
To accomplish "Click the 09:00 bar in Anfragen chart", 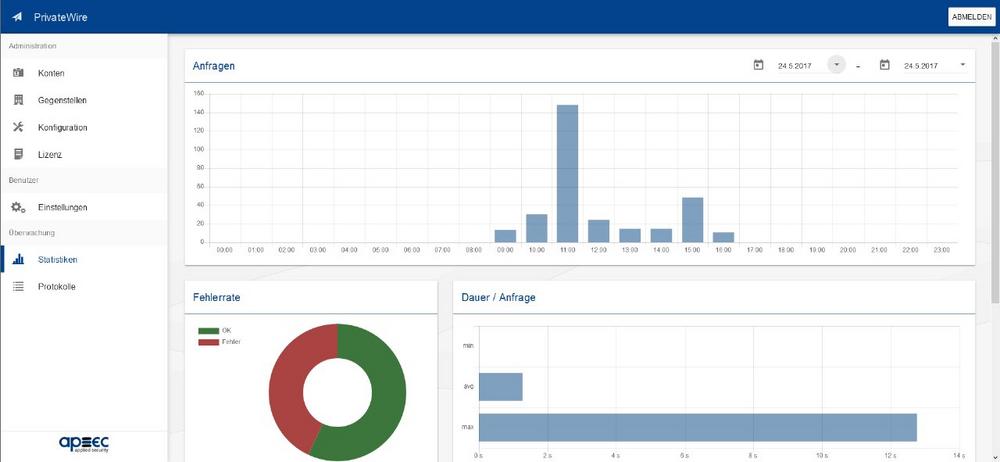I will [x=505, y=236].
